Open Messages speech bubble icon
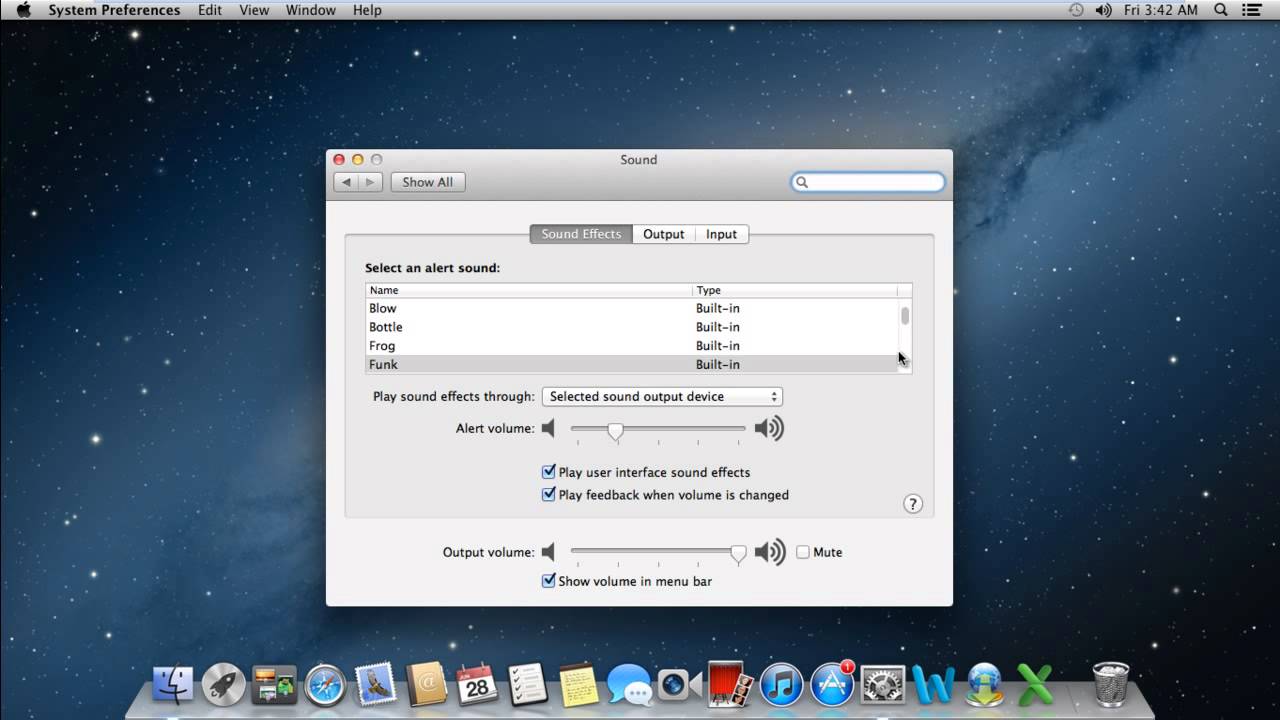Screen dimensions: 1280x720 629,685
